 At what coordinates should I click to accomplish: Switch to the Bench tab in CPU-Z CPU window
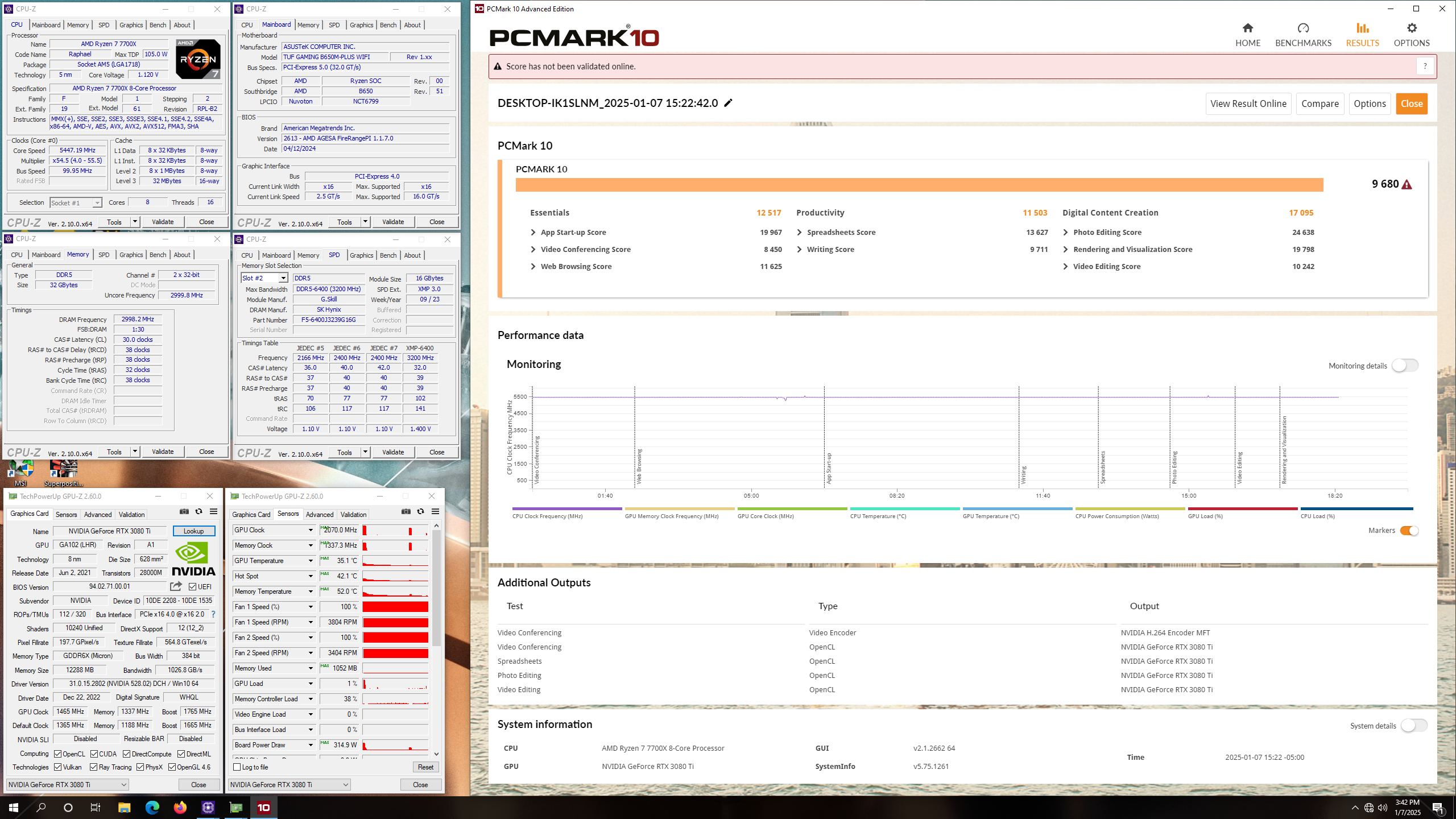pyautogui.click(x=158, y=25)
